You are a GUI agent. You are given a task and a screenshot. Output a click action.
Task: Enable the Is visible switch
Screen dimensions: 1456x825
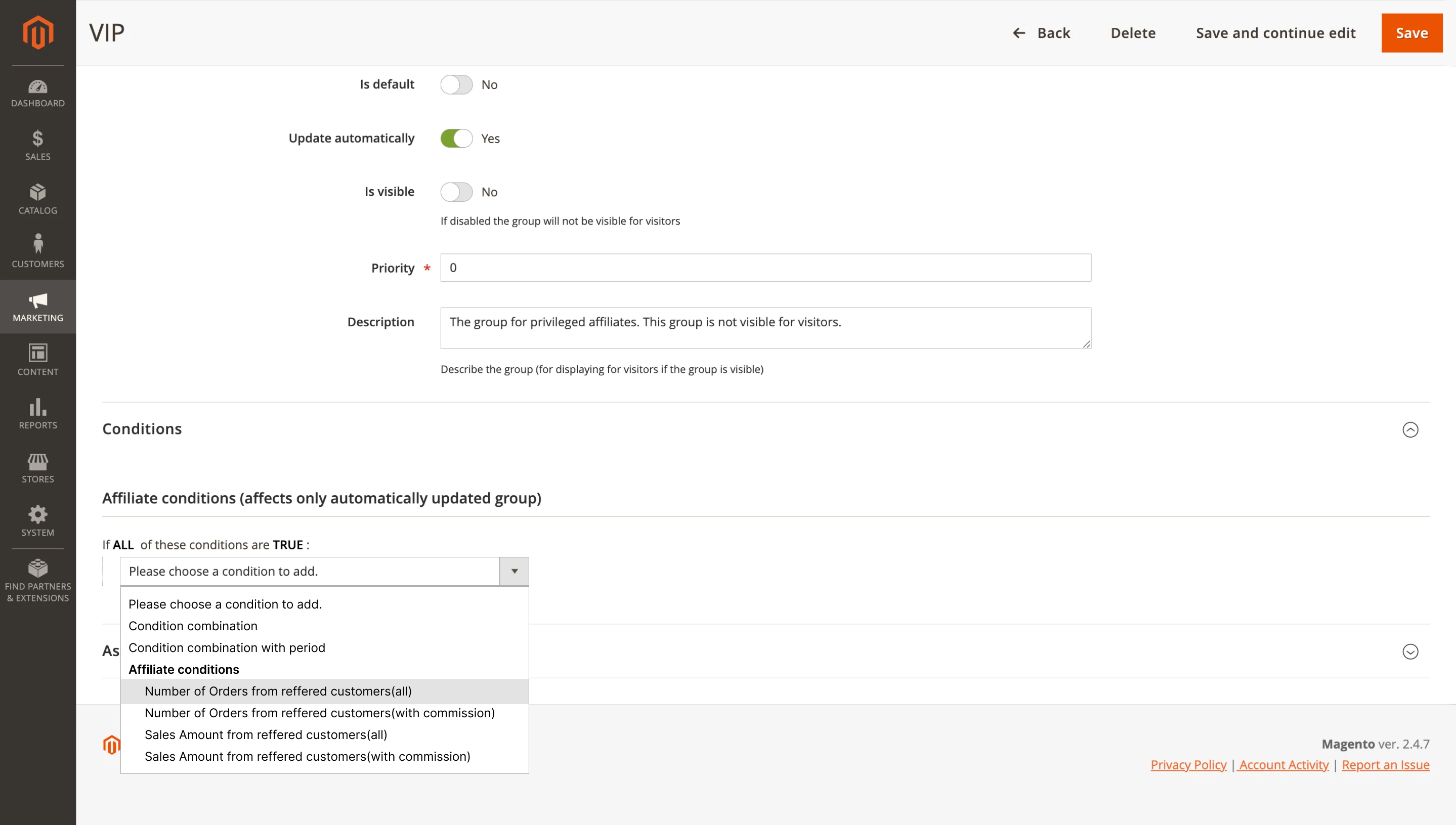456,192
